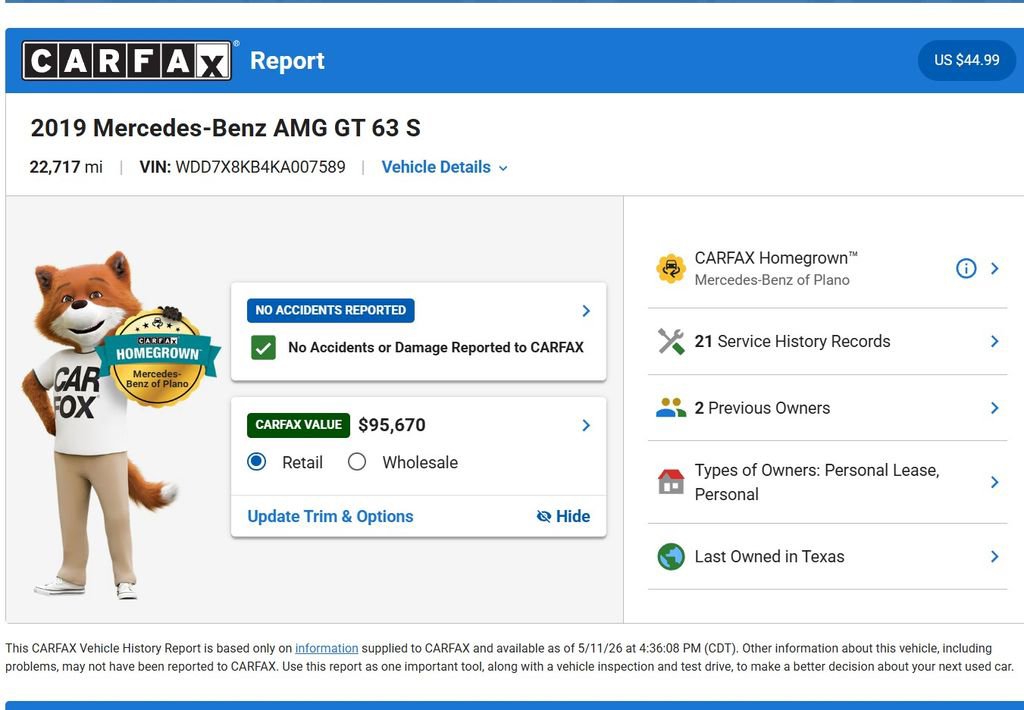Open the Types of Owners chevron
The height and width of the screenshot is (710, 1024).
click(995, 482)
